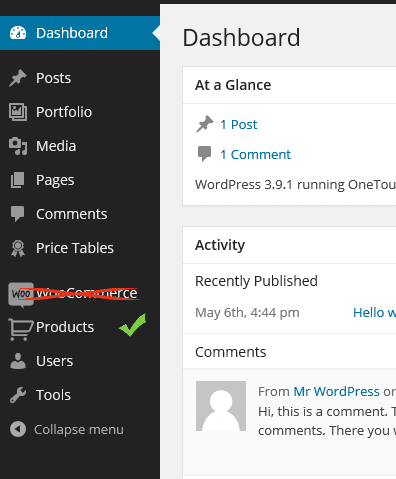Visit Mr WordPress commenter link
Image resolution: width=396 pixels, height=479 pixels.
tap(336, 391)
